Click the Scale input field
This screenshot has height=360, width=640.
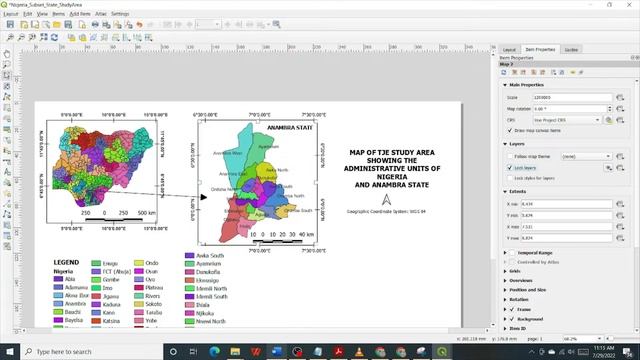point(572,98)
